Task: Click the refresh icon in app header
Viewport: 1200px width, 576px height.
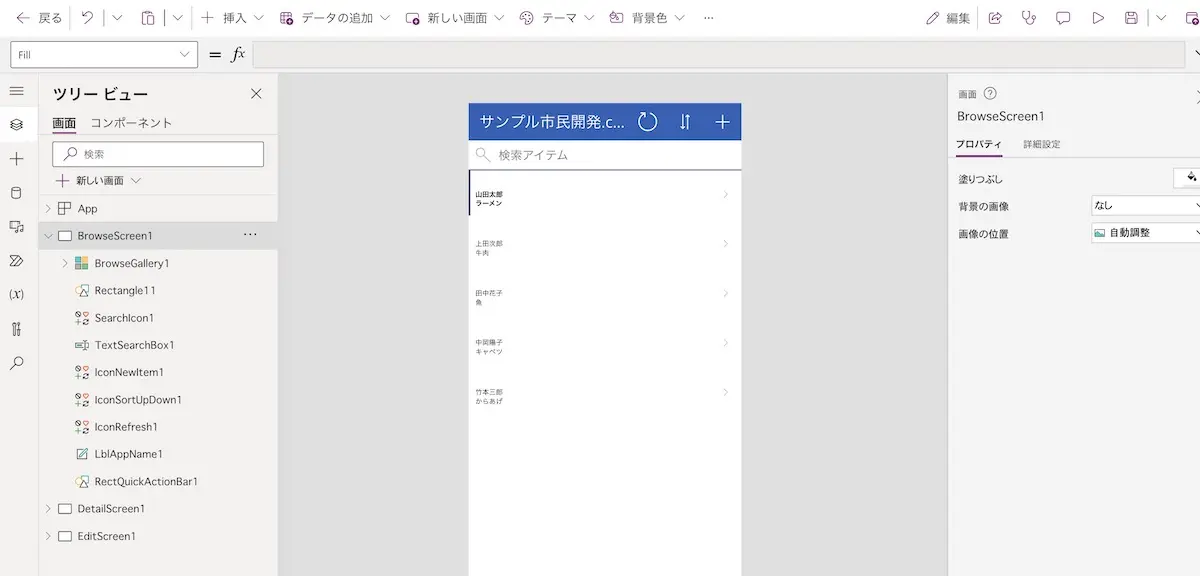Action: click(648, 122)
